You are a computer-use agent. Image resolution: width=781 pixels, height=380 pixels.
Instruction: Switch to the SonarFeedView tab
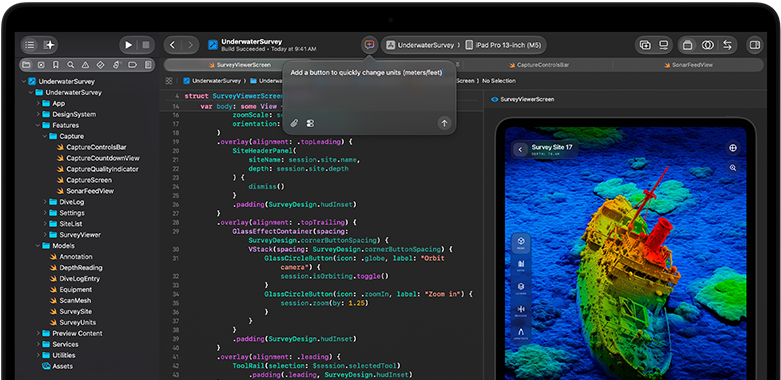pyautogui.click(x=688, y=65)
